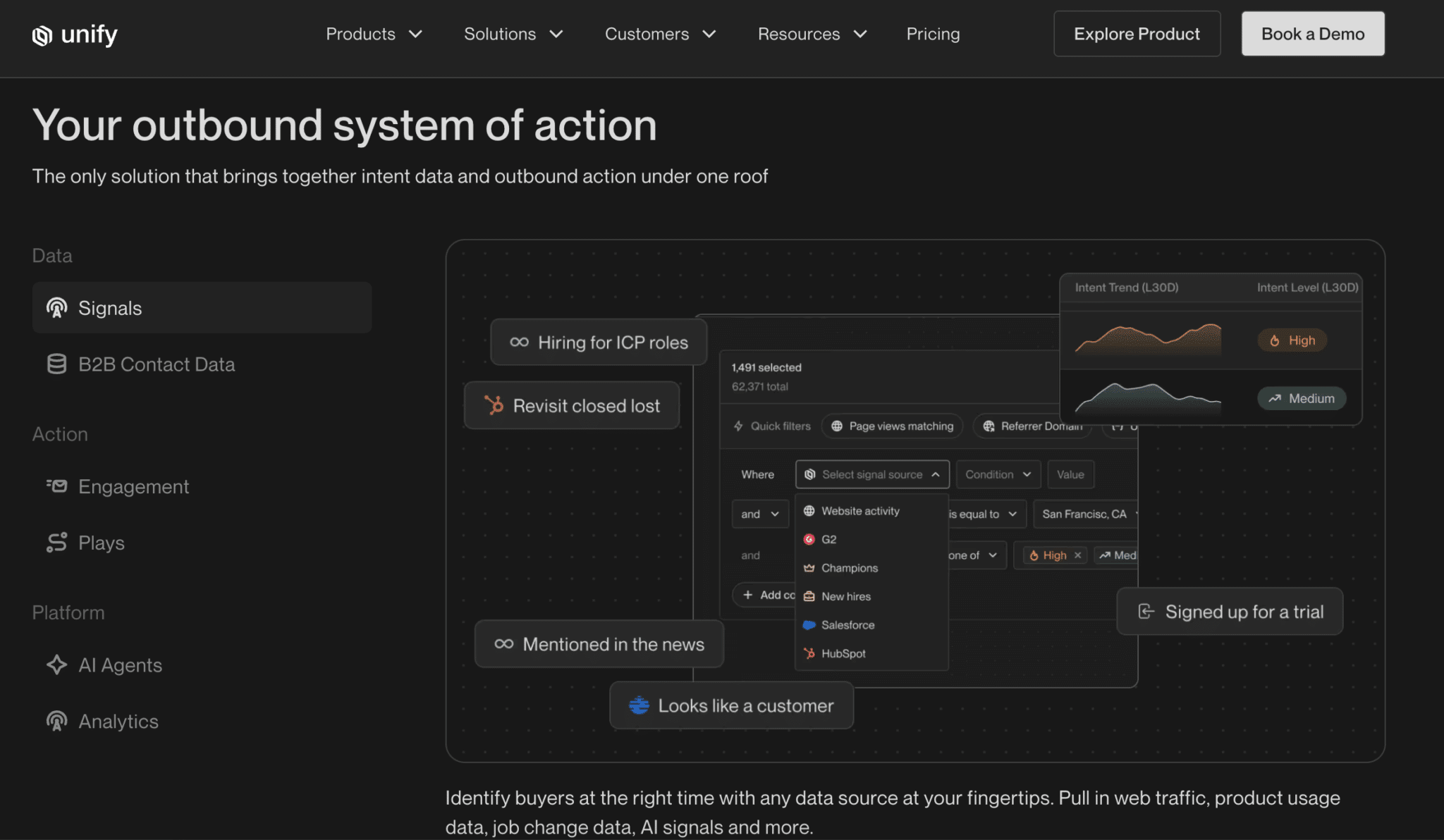Screen dimensions: 1444x840
Task: Click the Plays route icon
Action: coord(57,542)
